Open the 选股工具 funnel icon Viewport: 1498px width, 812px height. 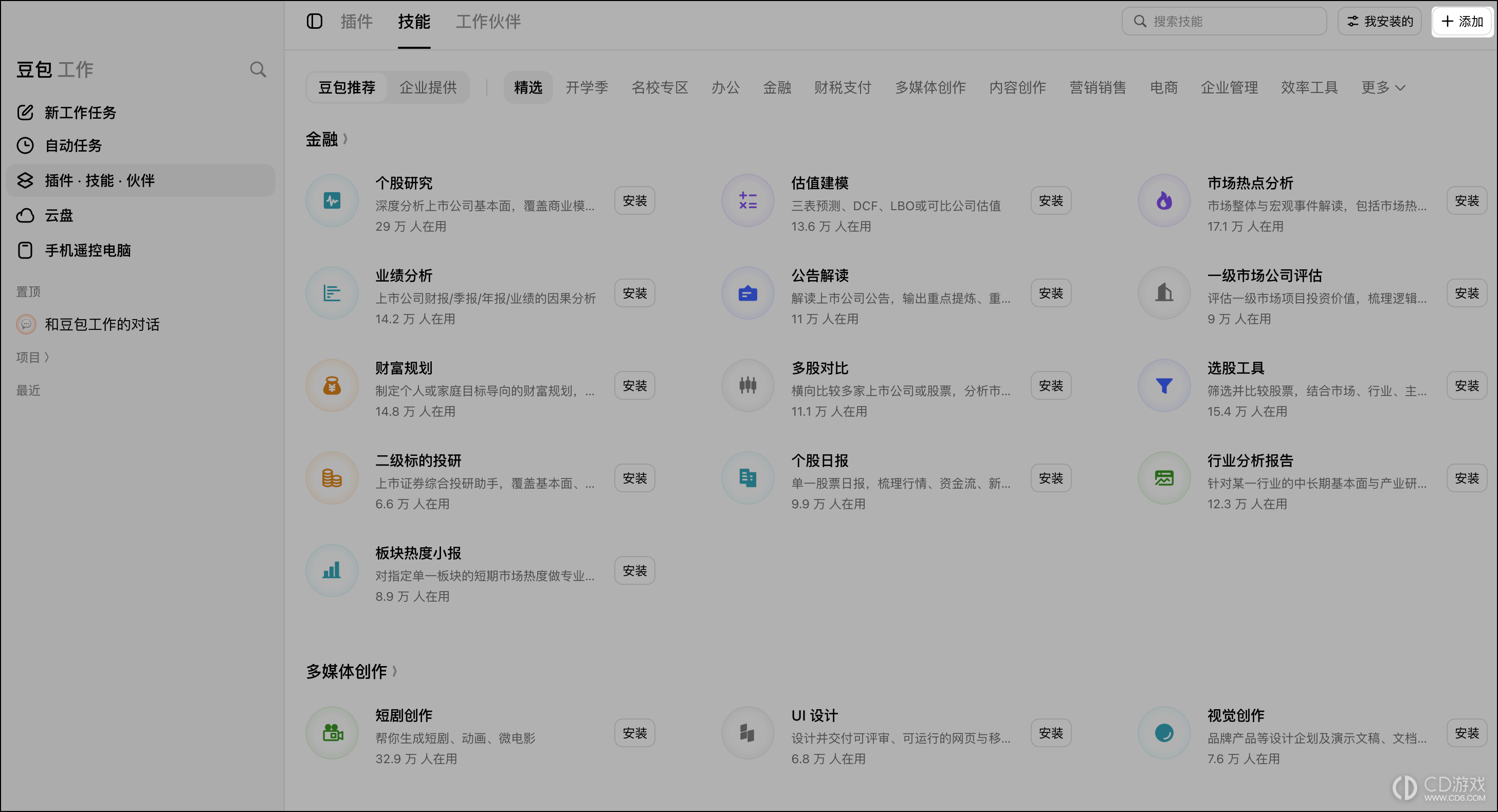(1164, 385)
